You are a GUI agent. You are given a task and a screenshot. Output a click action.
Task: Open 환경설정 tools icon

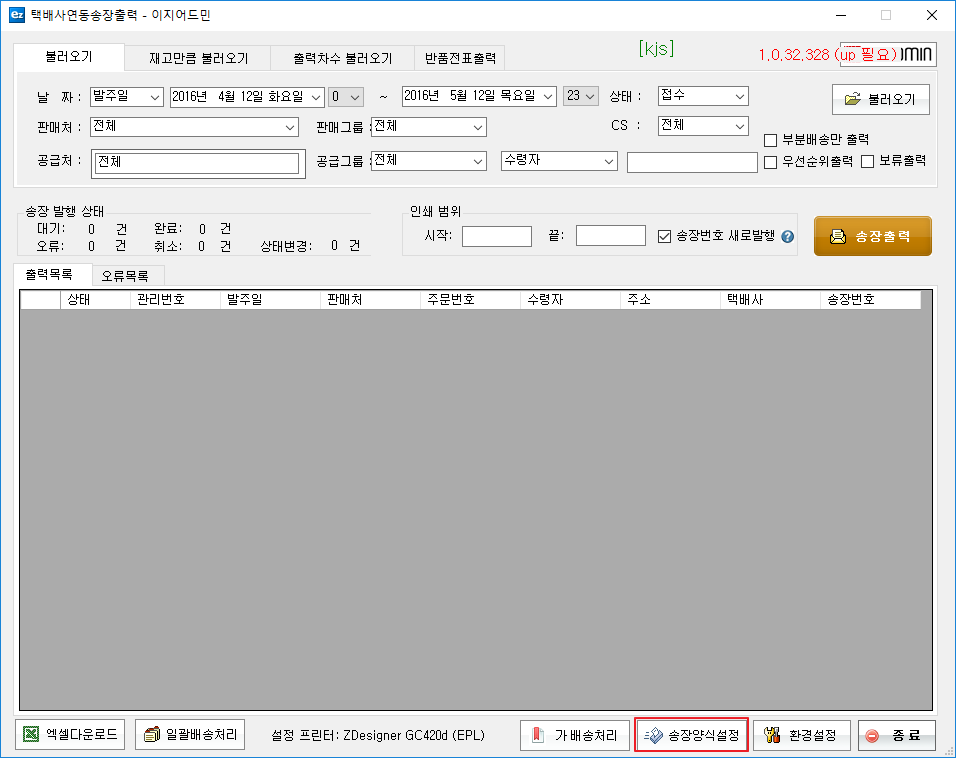click(771, 736)
